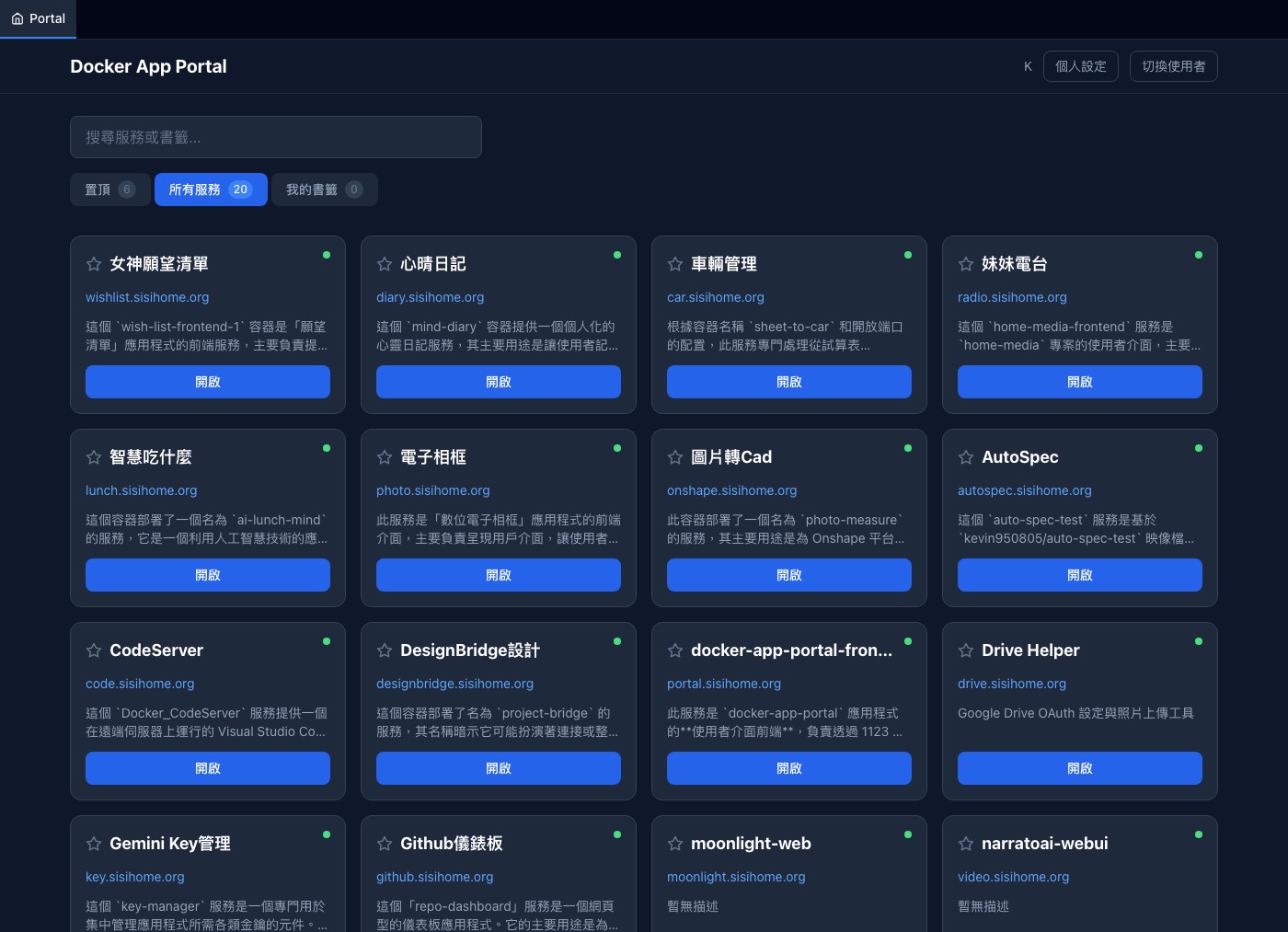Screen dimensions: 1288x932
Task: Click the moonlight-web 暫無描述 text
Action: (x=693, y=906)
